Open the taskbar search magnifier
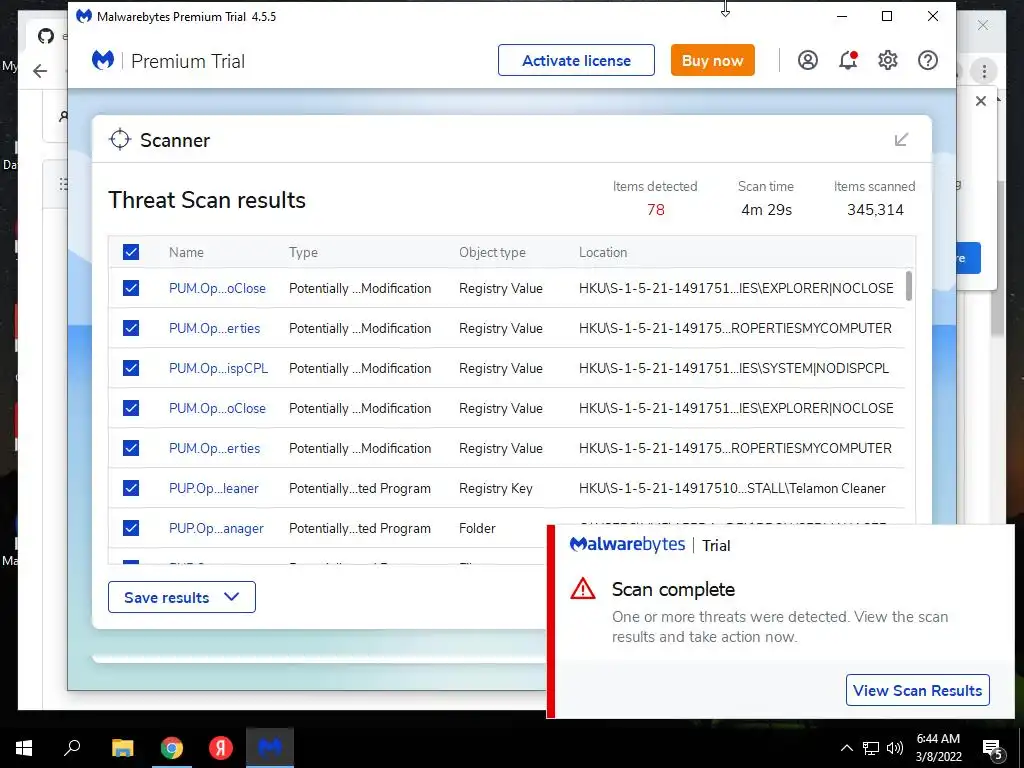 [x=72, y=748]
